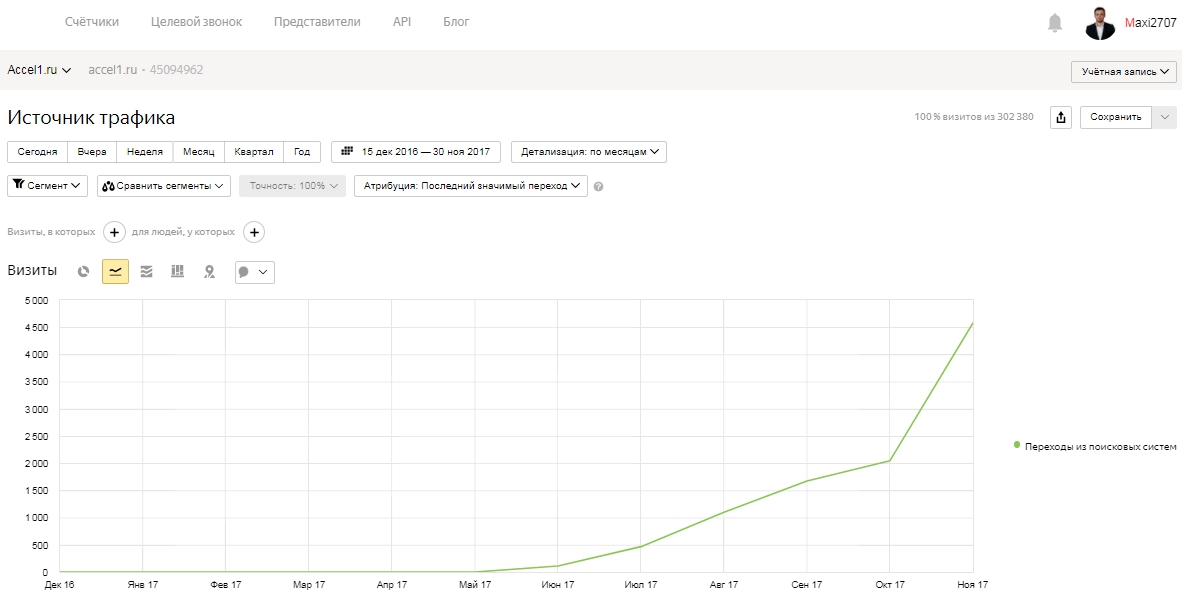Open the map chart view
The image size is (1182, 605).
coord(210,271)
